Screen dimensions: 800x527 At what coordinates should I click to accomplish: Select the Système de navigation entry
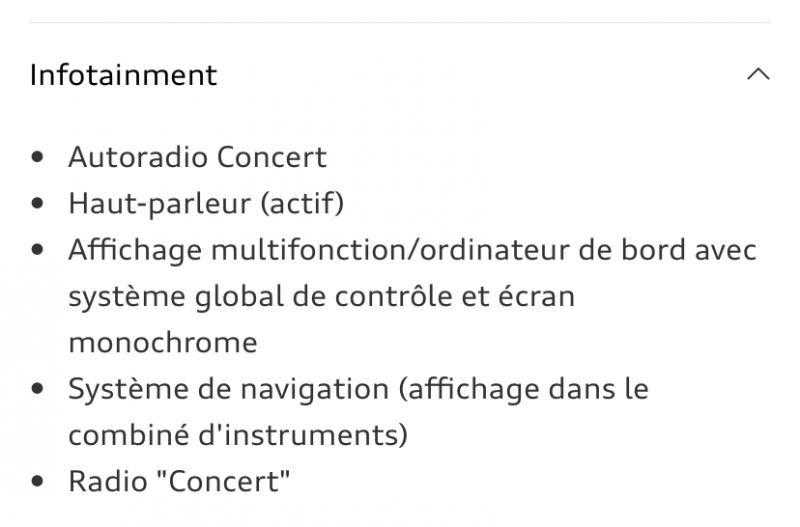[358, 389]
